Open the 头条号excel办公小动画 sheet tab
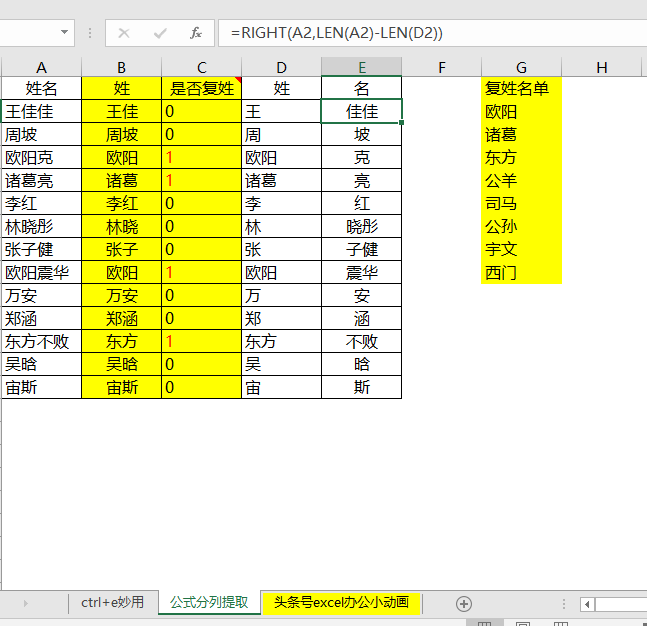The image size is (647, 626). (341, 602)
